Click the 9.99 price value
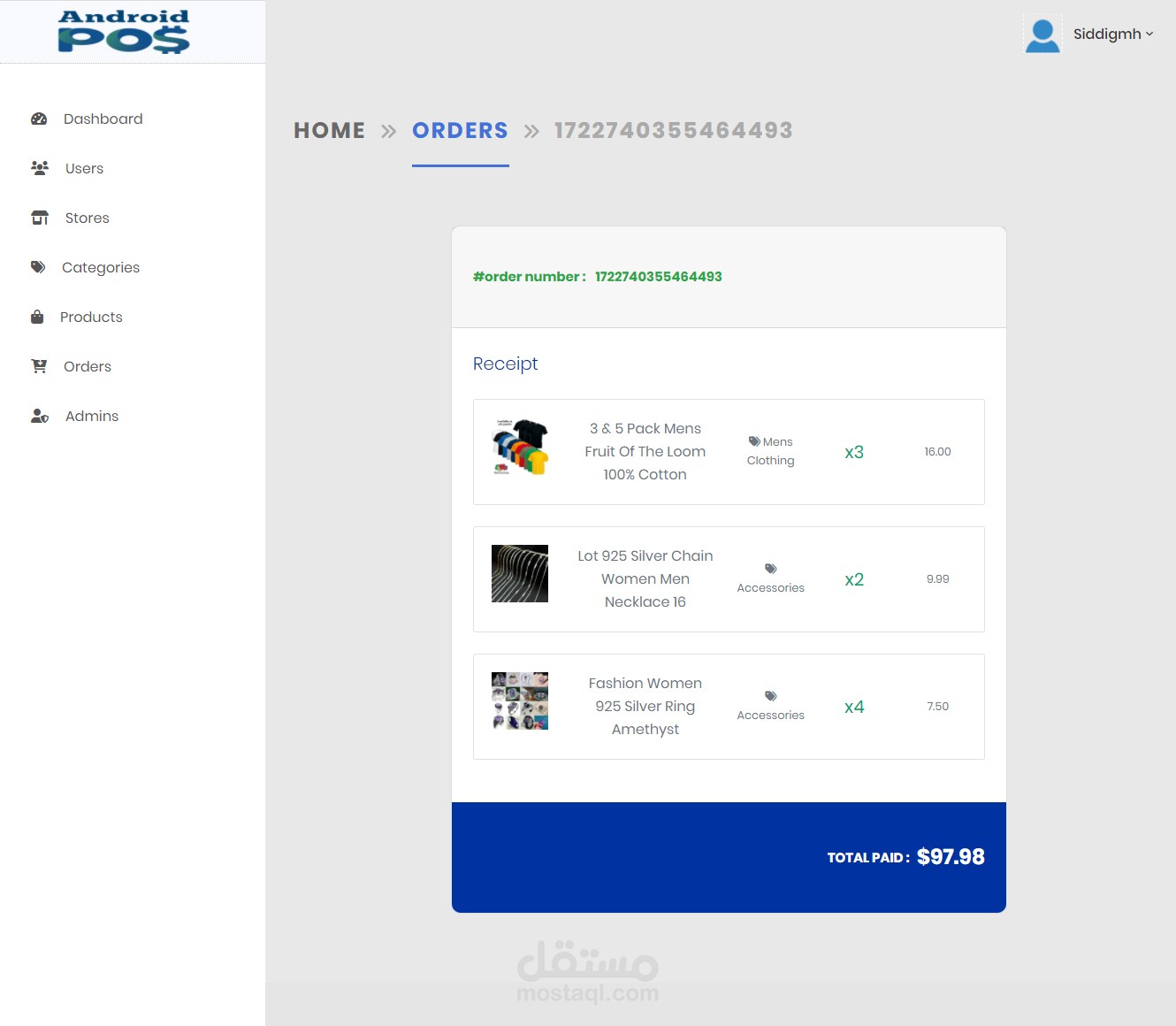1176x1026 pixels. point(938,578)
